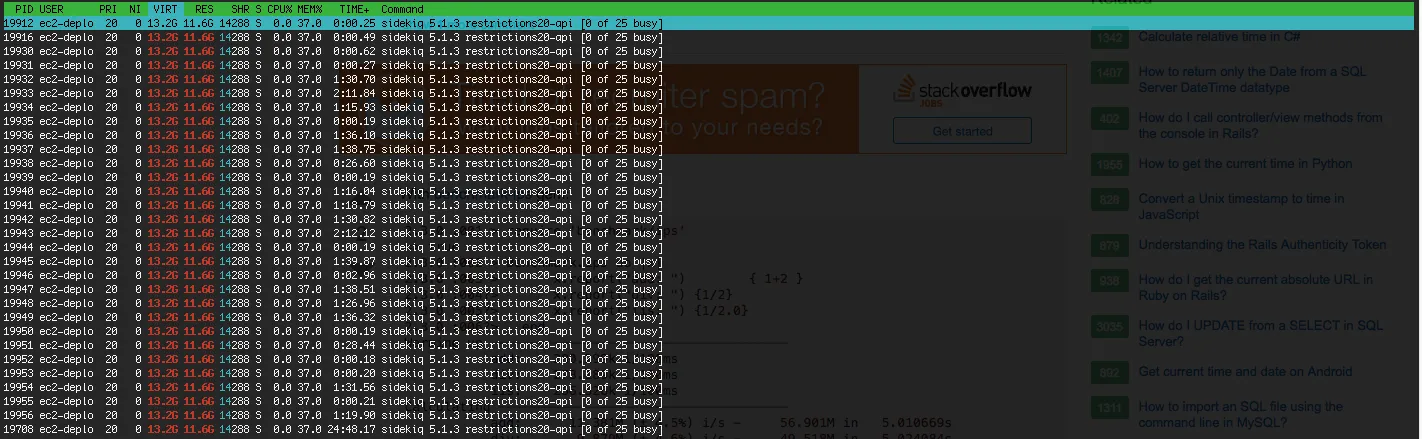The image size is (1422, 439).
Task: Sort by TIME+ column header
Action: 355,9
